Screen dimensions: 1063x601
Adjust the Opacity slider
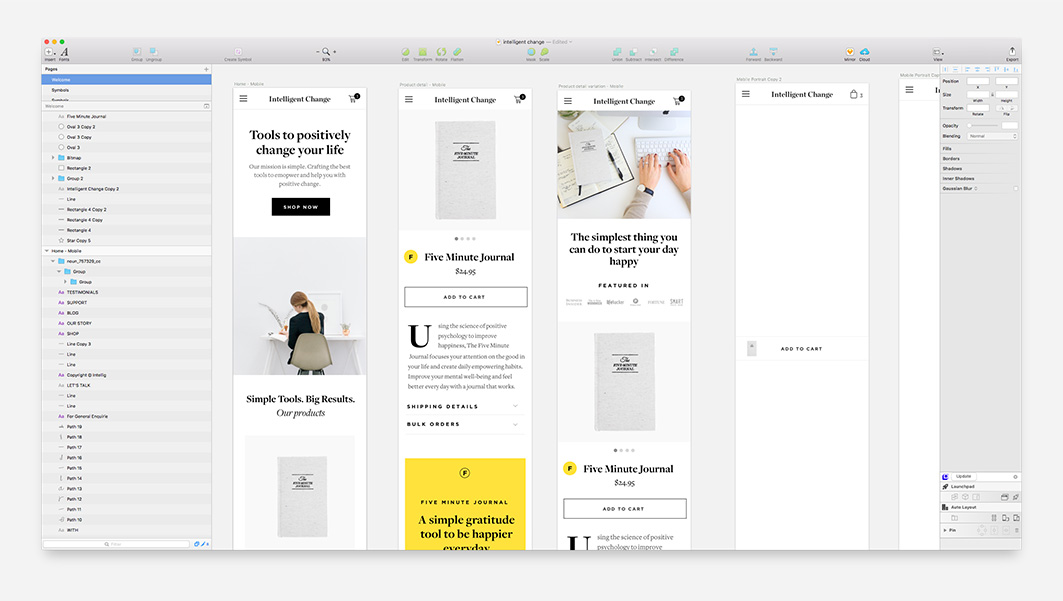point(983,125)
